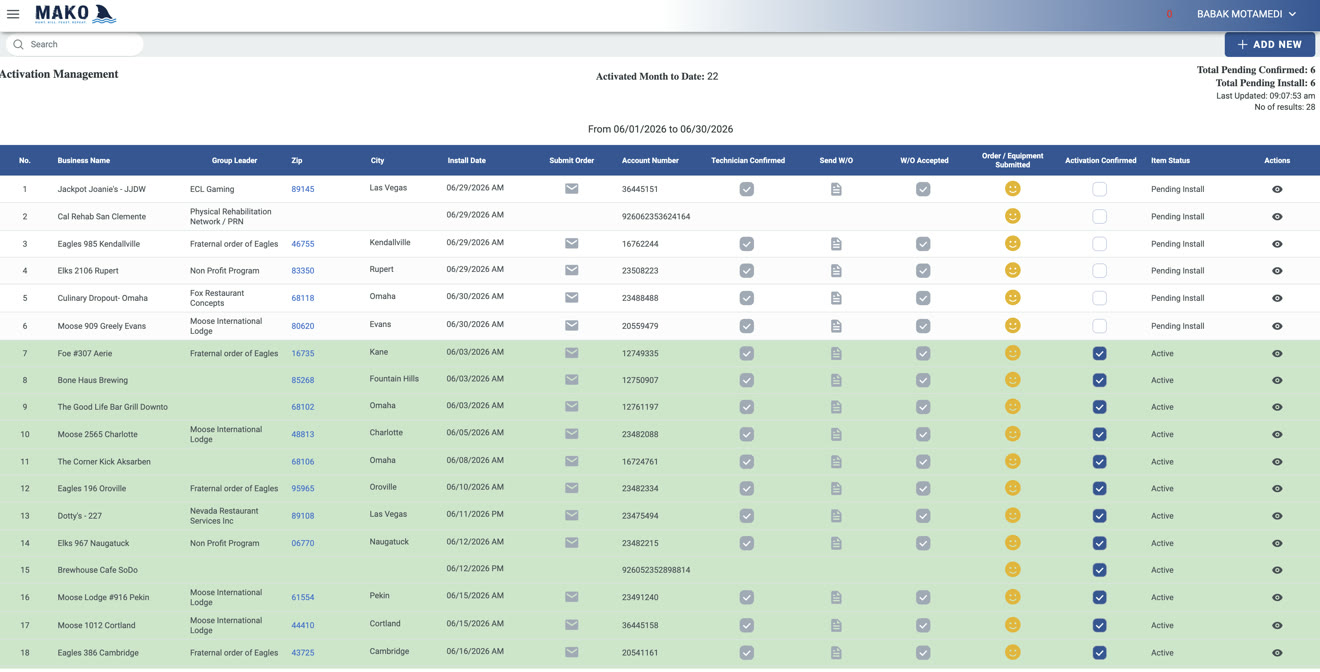This screenshot has height=672, width=1320.
Task: Click the envelope icon for Eagles 985 Kendallville
Action: point(572,243)
